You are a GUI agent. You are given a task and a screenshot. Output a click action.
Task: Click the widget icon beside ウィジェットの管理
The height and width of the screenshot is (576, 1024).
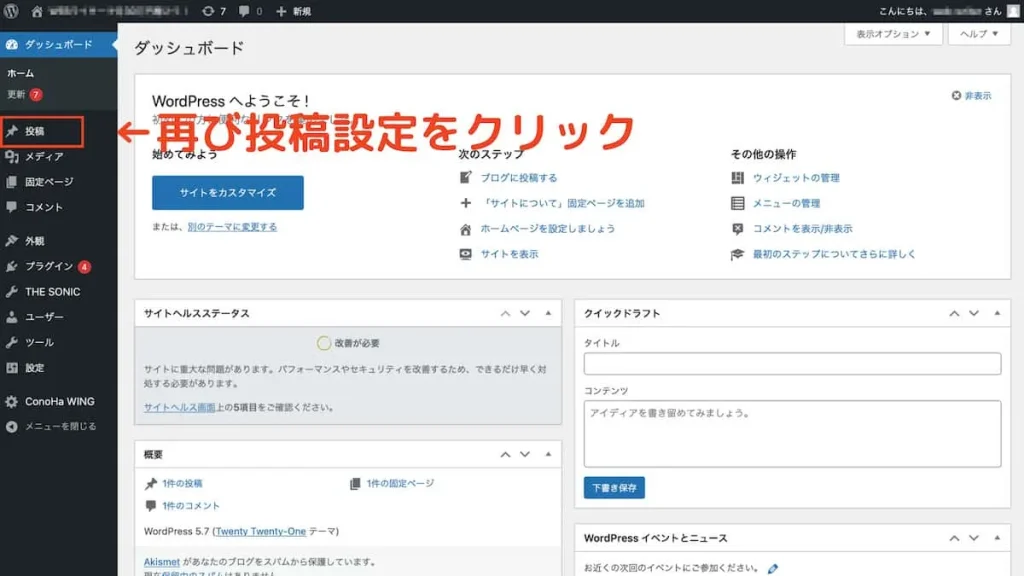(737, 178)
